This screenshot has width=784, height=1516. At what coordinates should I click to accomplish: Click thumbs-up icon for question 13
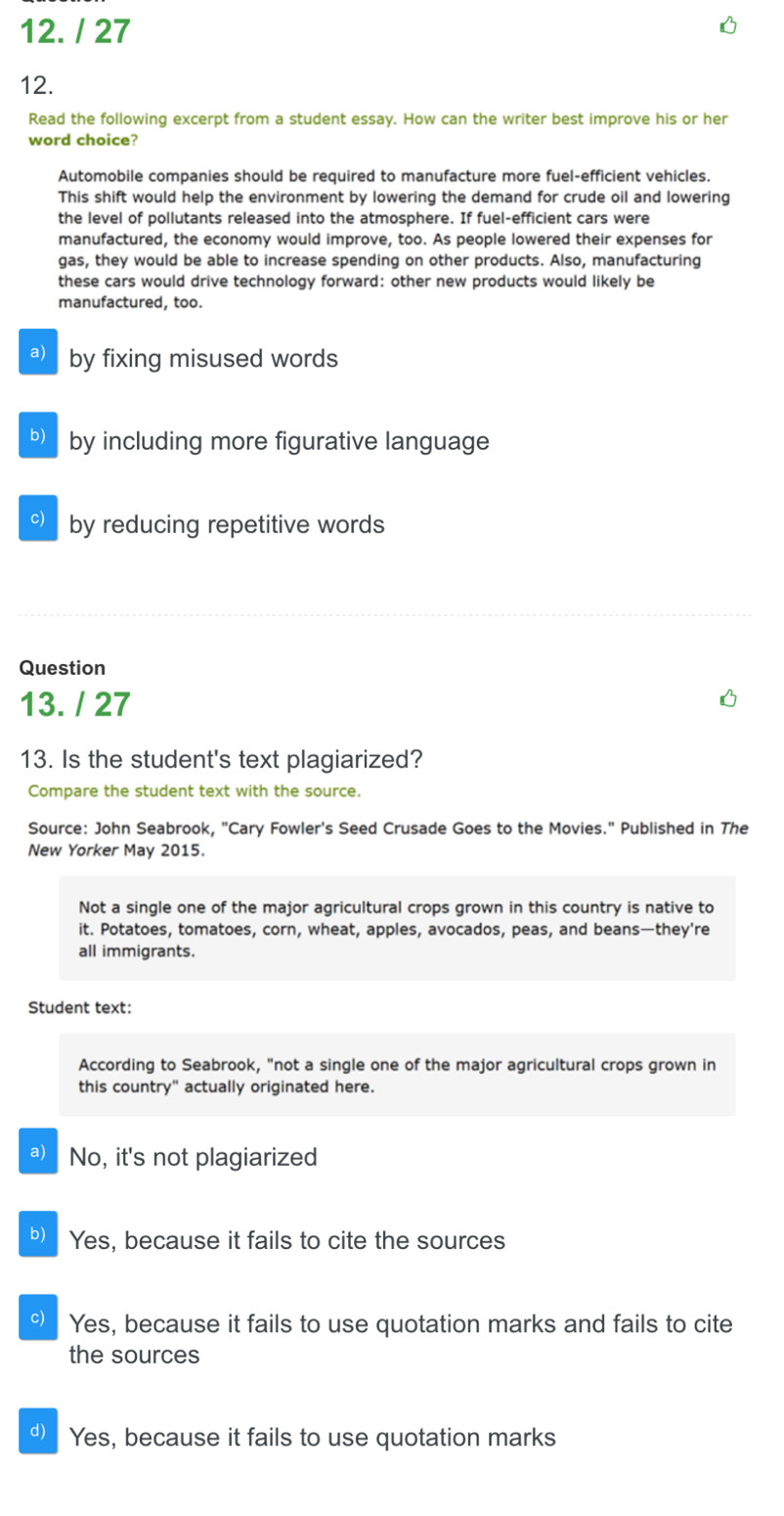[x=726, y=699]
